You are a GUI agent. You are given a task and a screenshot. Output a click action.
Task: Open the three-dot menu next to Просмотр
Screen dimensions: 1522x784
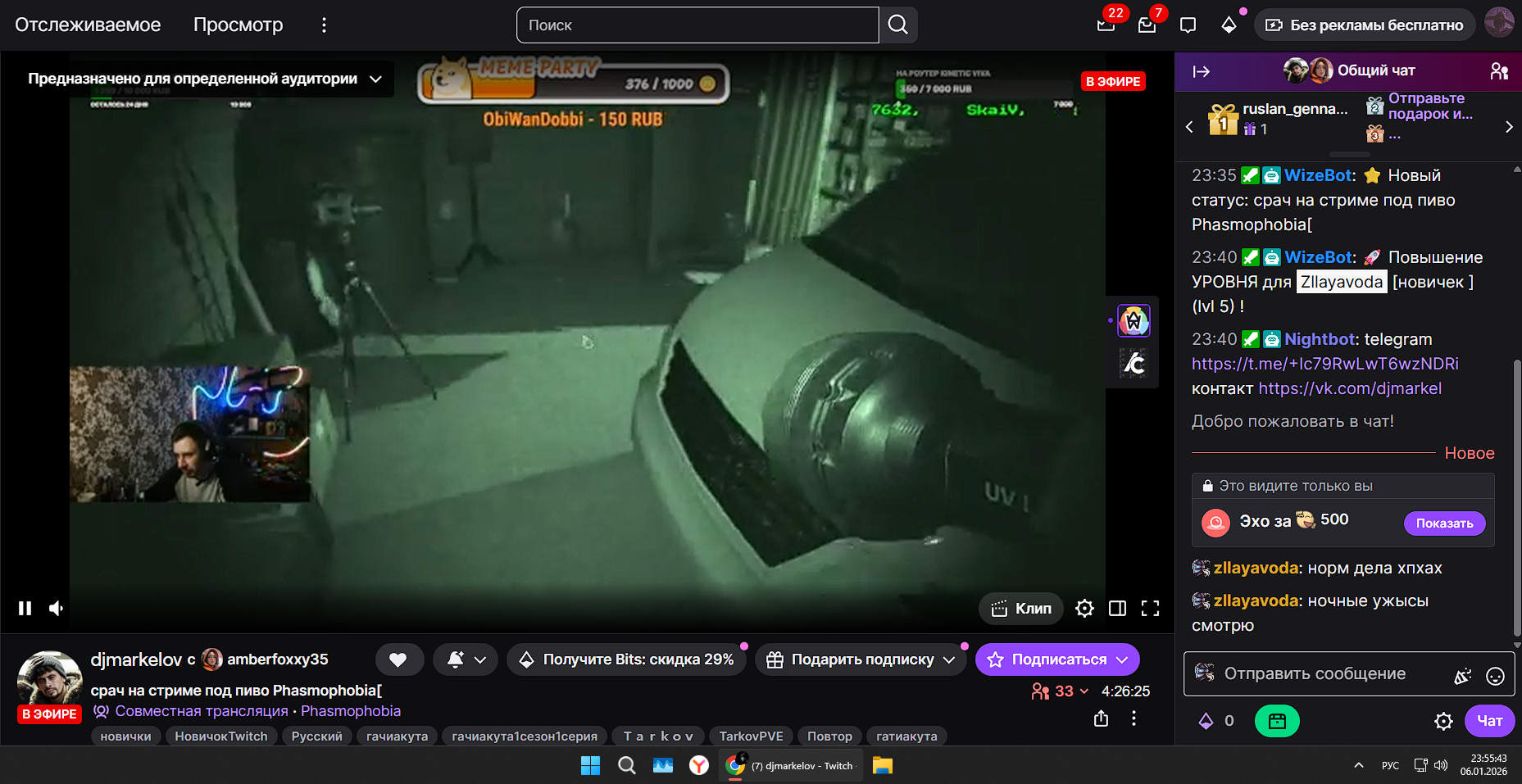pyautogui.click(x=324, y=25)
